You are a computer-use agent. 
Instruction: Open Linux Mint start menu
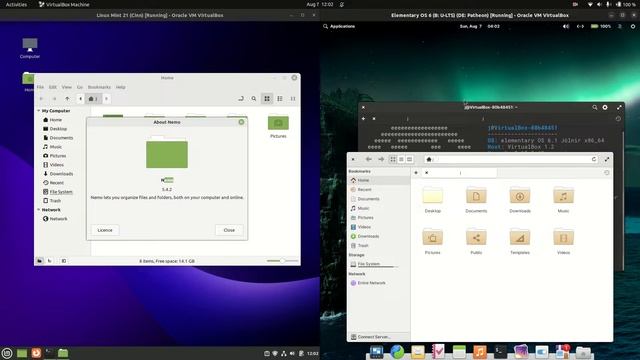coord(7,353)
